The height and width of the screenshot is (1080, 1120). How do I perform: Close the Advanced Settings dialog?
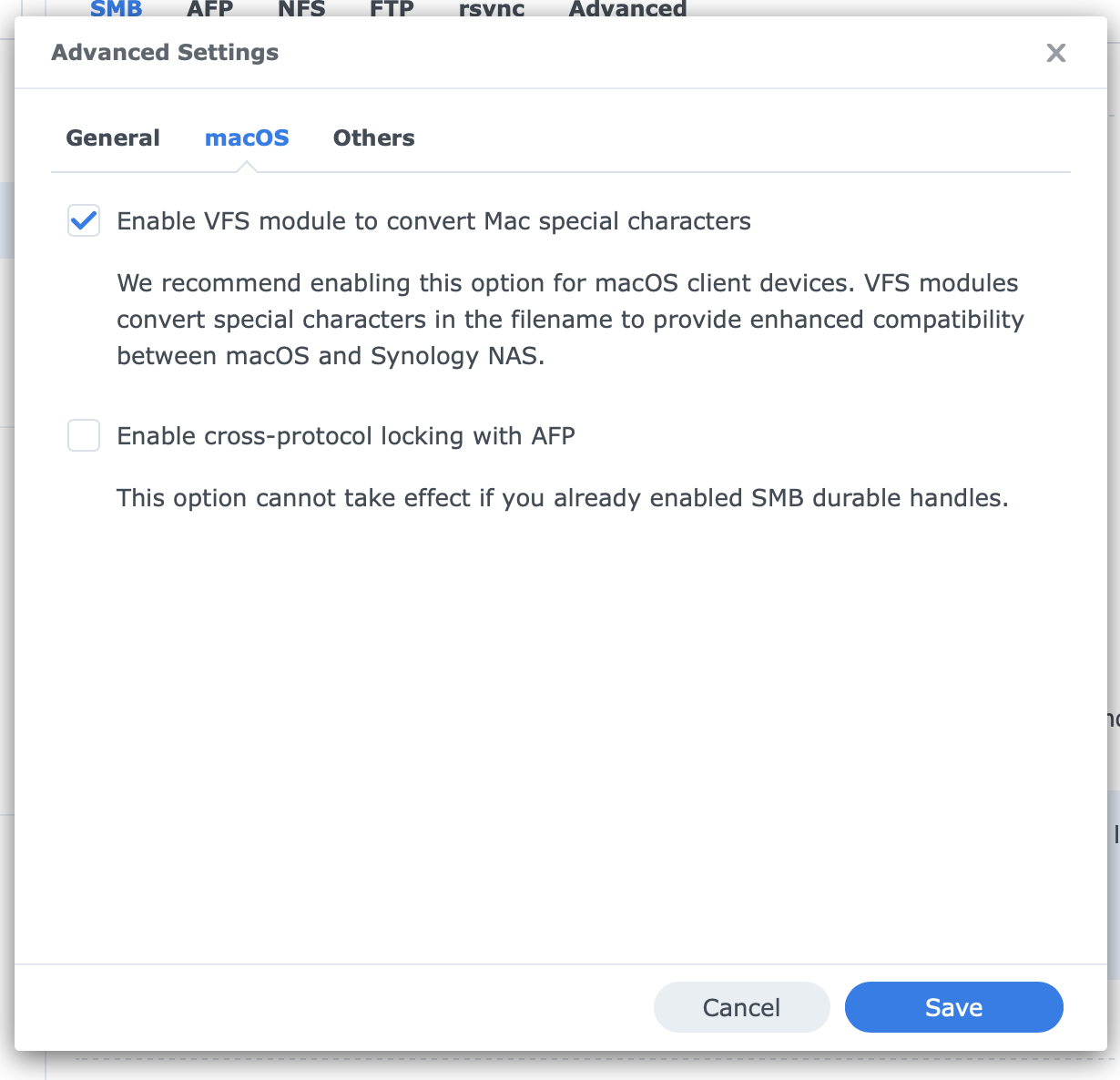pyautogui.click(x=1055, y=53)
